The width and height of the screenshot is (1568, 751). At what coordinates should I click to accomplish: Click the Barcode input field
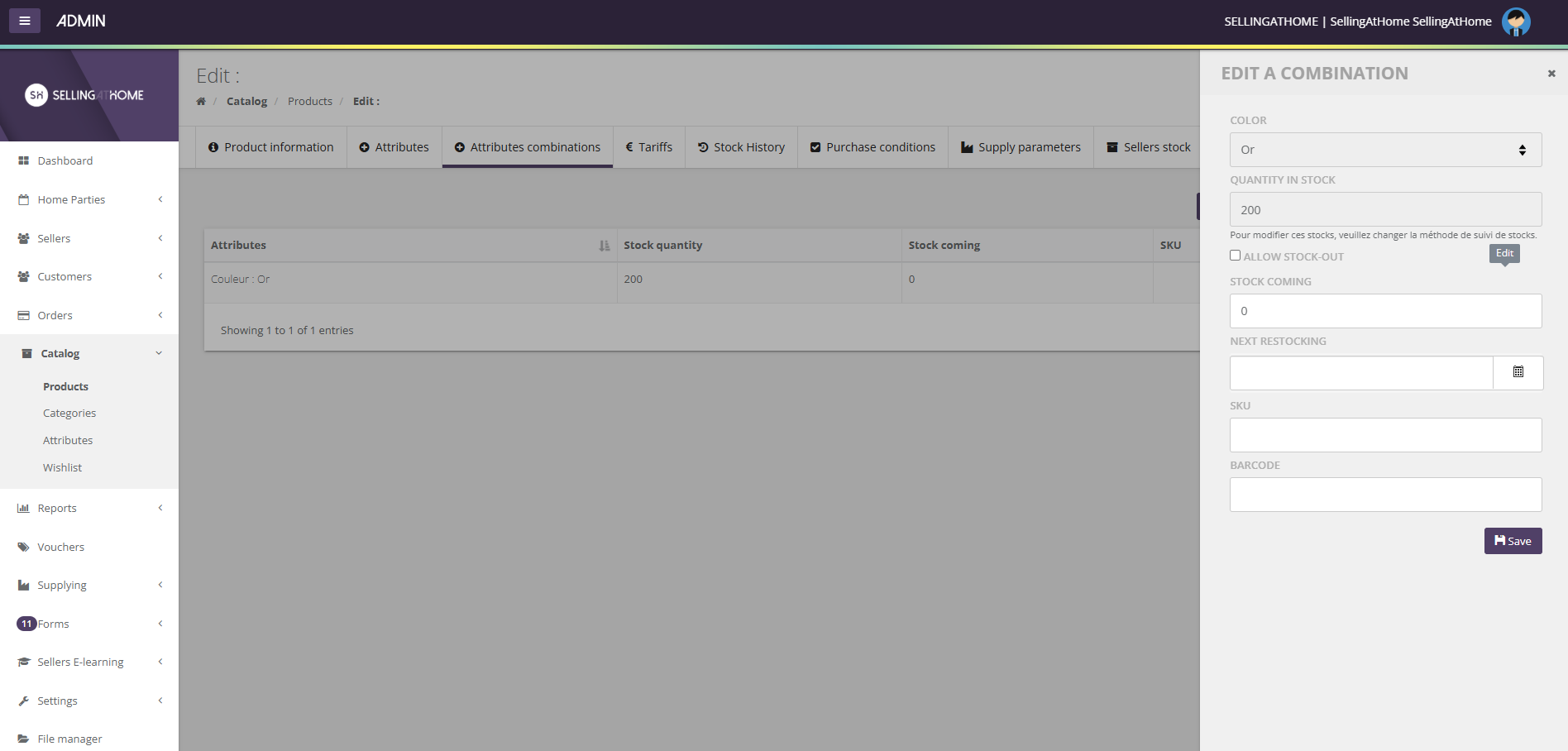[1385, 495]
